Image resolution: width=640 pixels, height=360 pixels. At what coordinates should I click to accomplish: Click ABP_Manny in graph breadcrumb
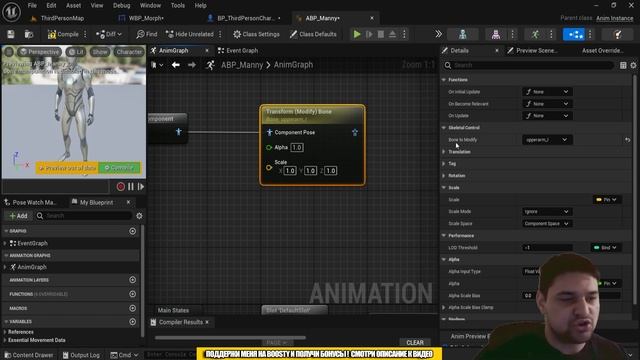coord(242,65)
